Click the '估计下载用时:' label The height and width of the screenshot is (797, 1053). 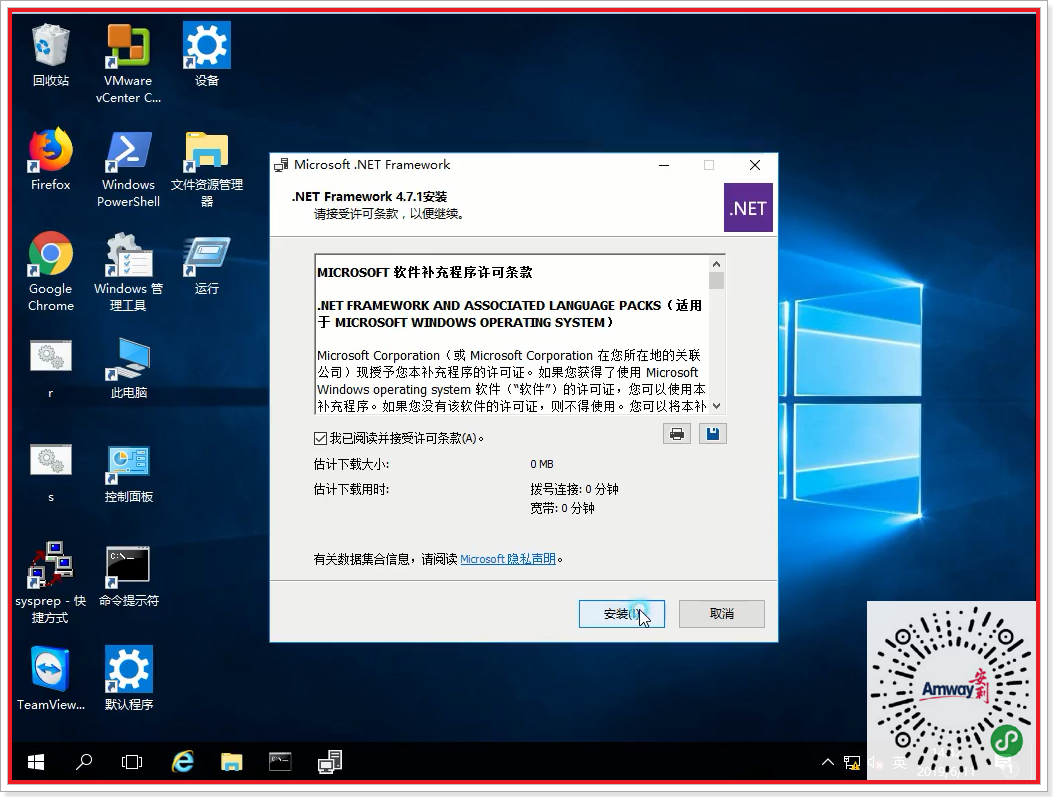pyautogui.click(x=351, y=489)
